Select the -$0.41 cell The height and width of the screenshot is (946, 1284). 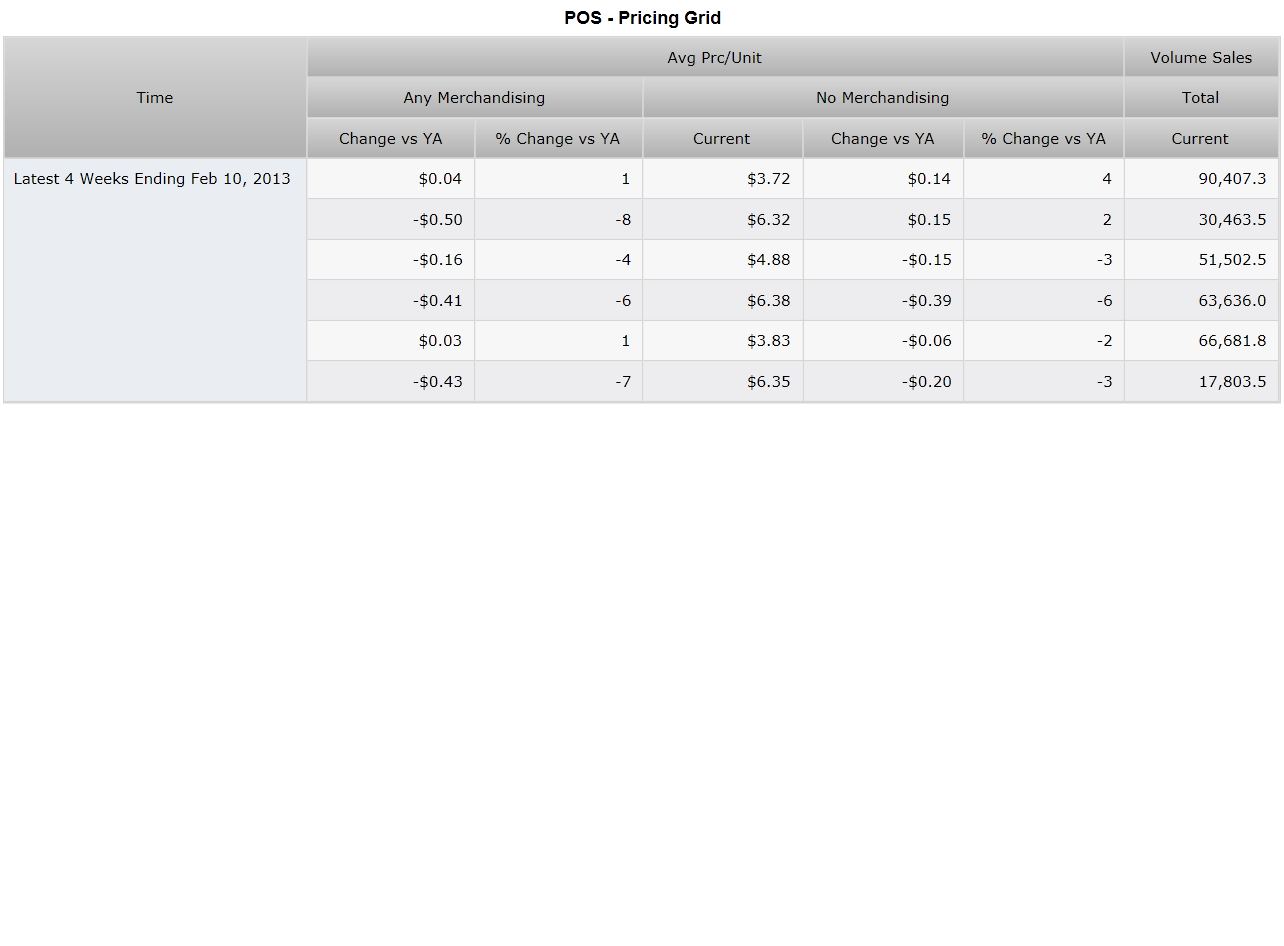tap(391, 301)
